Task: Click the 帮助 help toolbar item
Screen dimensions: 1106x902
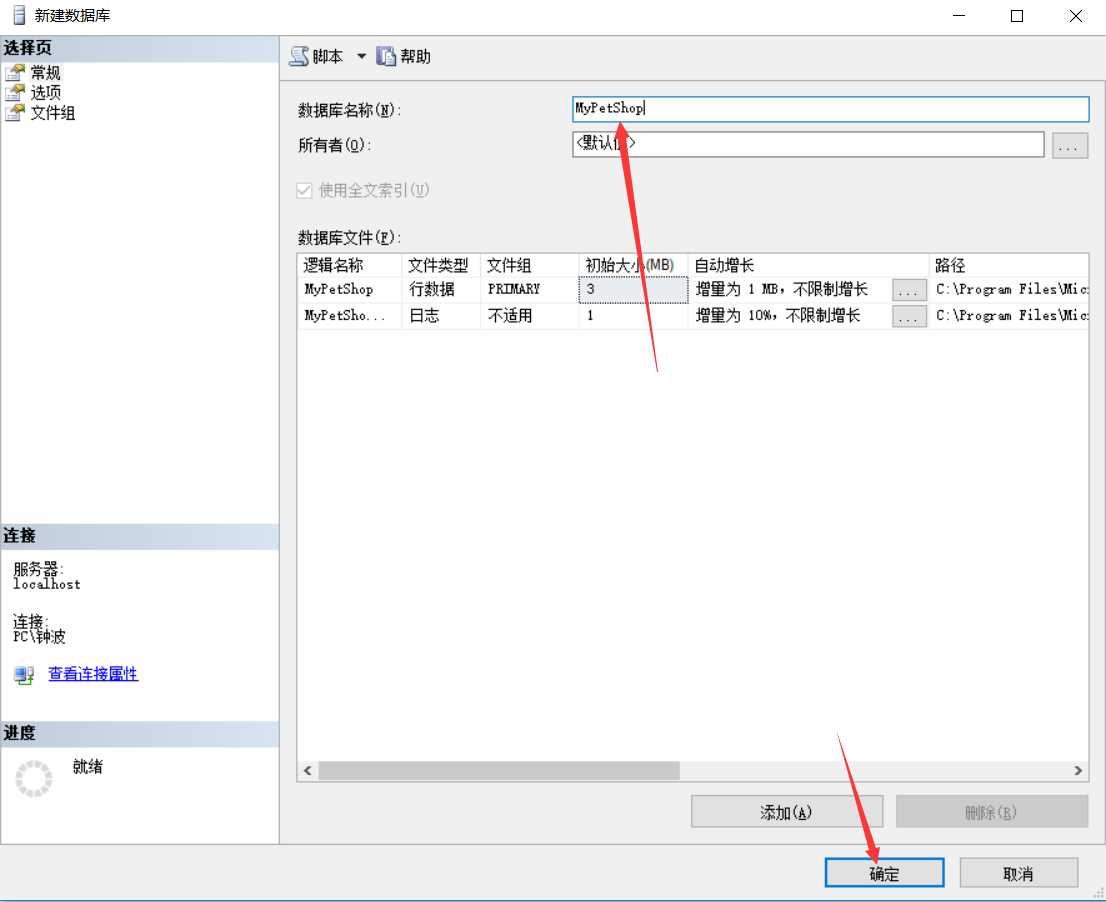Action: (x=403, y=56)
